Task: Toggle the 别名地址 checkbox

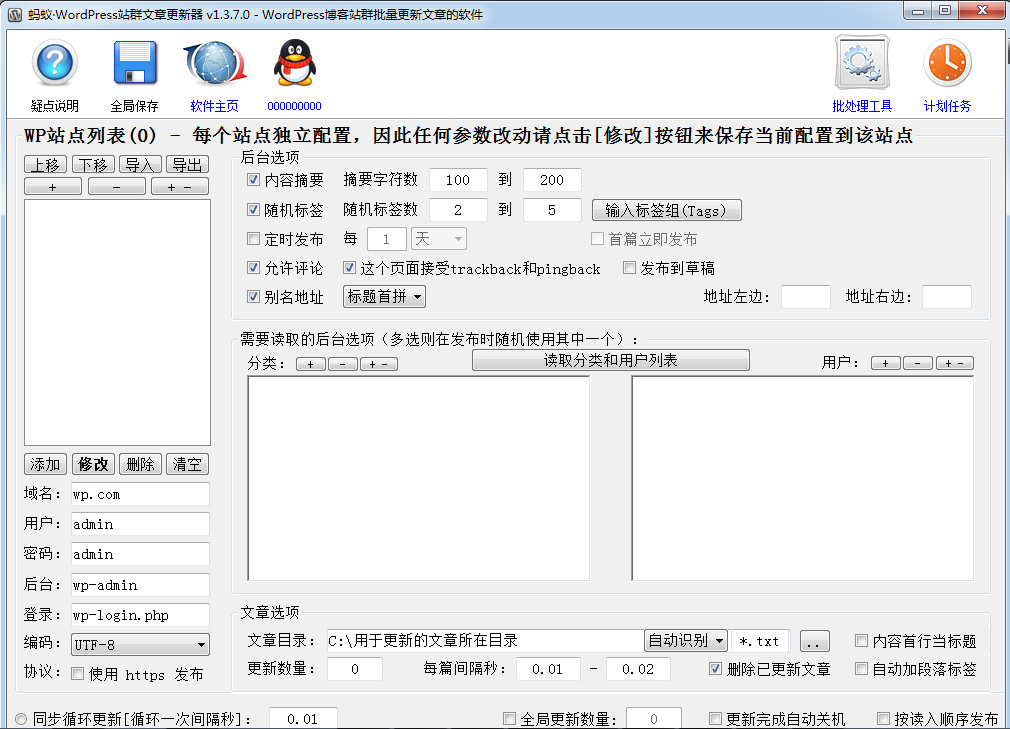Action: click(x=253, y=296)
